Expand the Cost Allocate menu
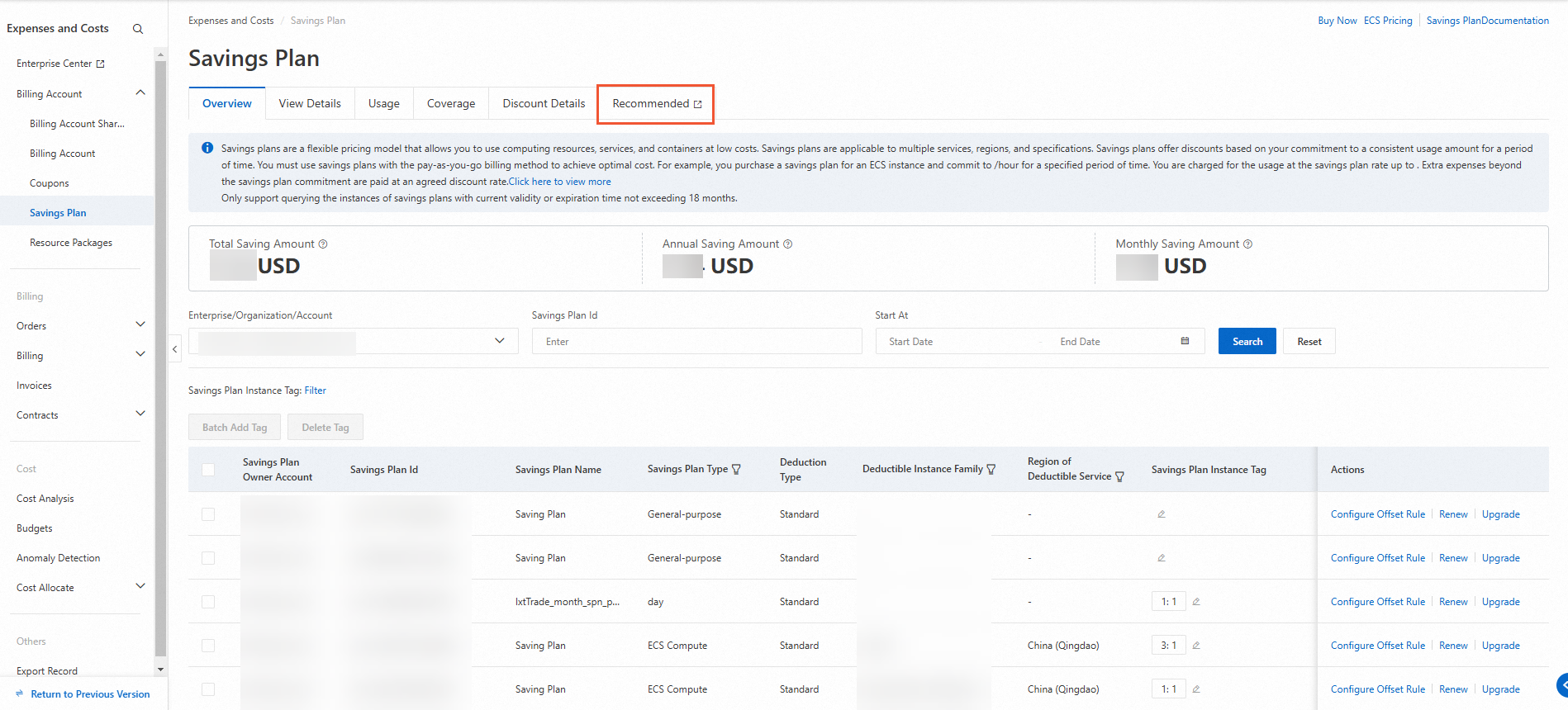This screenshot has width=1568, height=710. coord(140,586)
